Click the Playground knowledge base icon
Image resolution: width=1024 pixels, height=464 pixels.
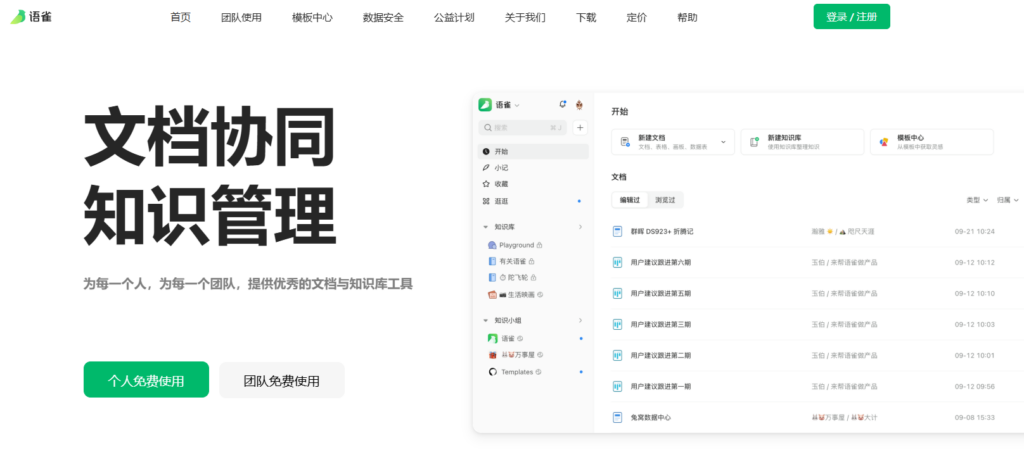(492, 245)
